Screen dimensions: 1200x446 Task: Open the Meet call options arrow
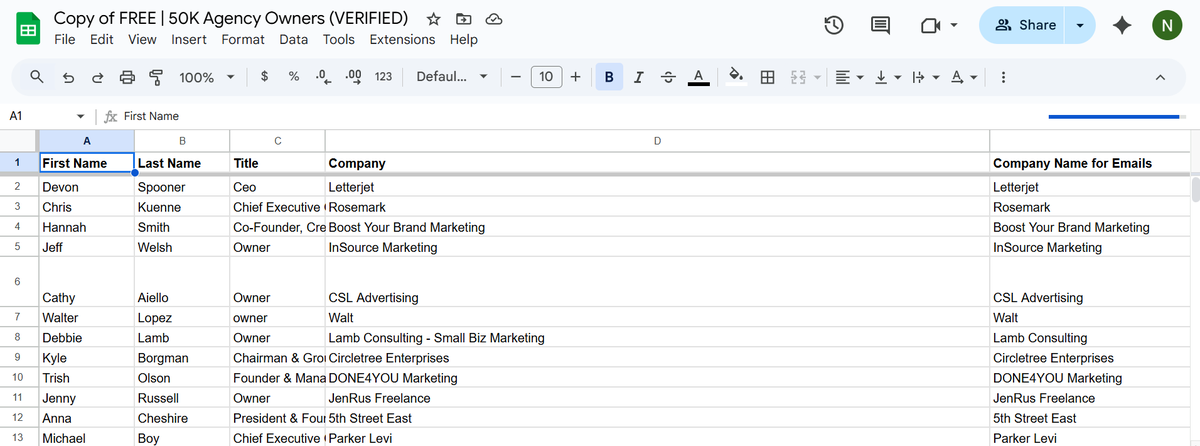click(x=954, y=26)
